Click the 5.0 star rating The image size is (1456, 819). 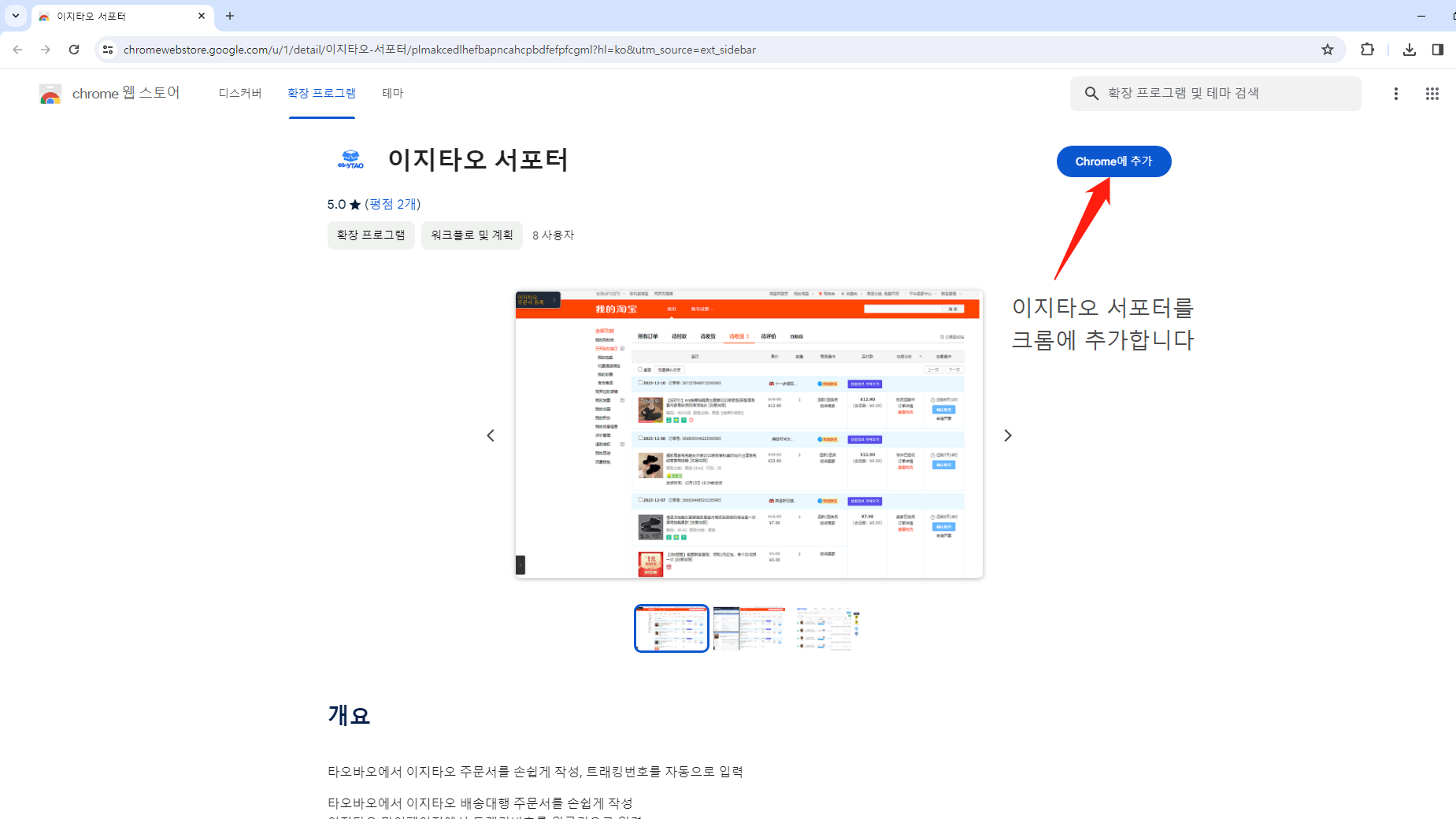[344, 205]
